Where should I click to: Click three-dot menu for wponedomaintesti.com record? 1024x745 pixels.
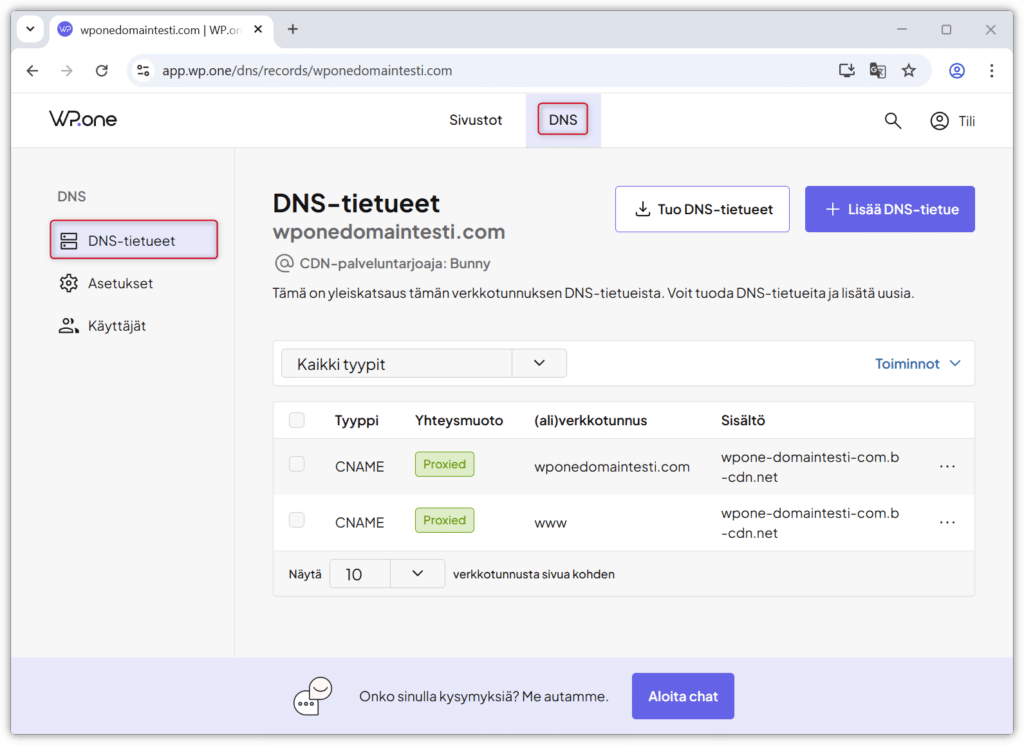pyautogui.click(x=947, y=467)
